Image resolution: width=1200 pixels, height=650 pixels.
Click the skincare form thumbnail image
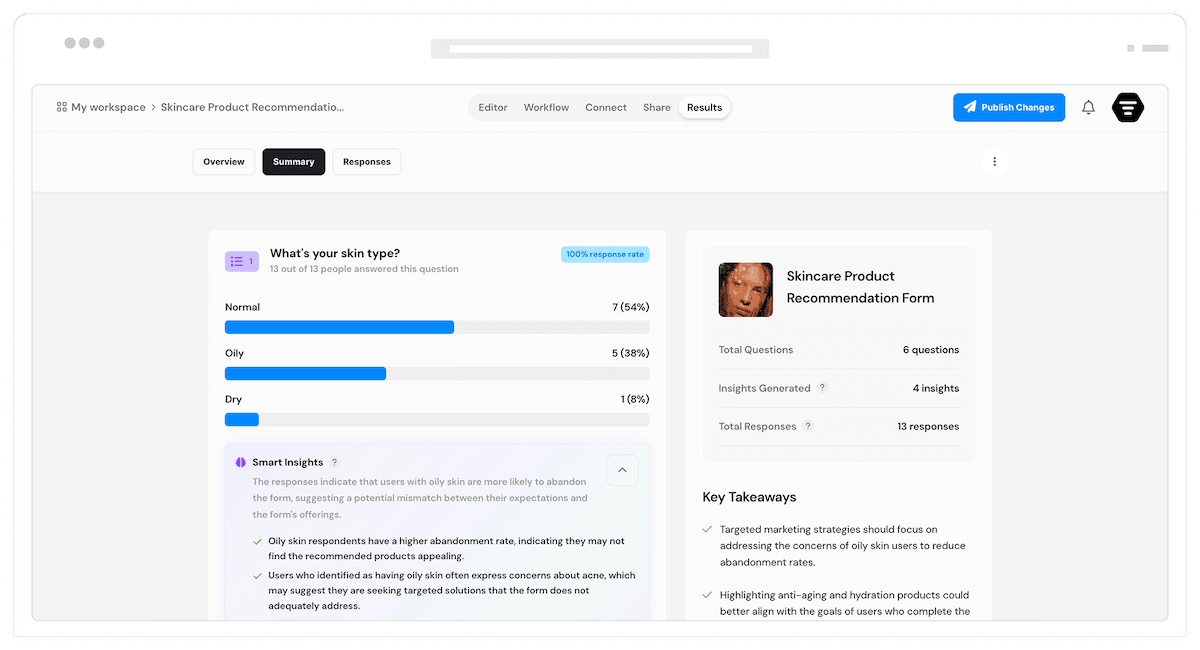(745, 287)
